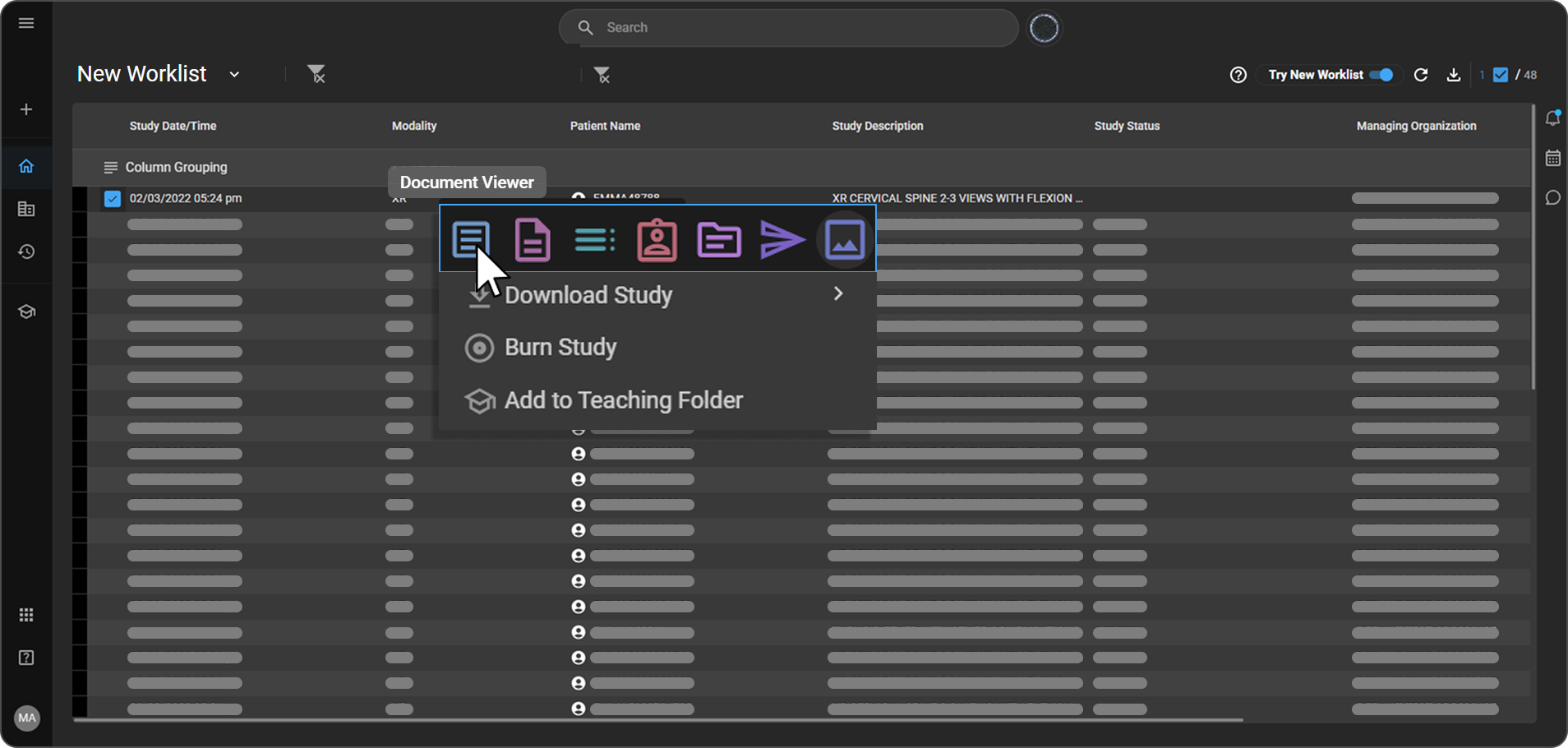The image size is (1568, 748).
Task: Toggle the Try New Worklist switch
Action: coord(1382,75)
